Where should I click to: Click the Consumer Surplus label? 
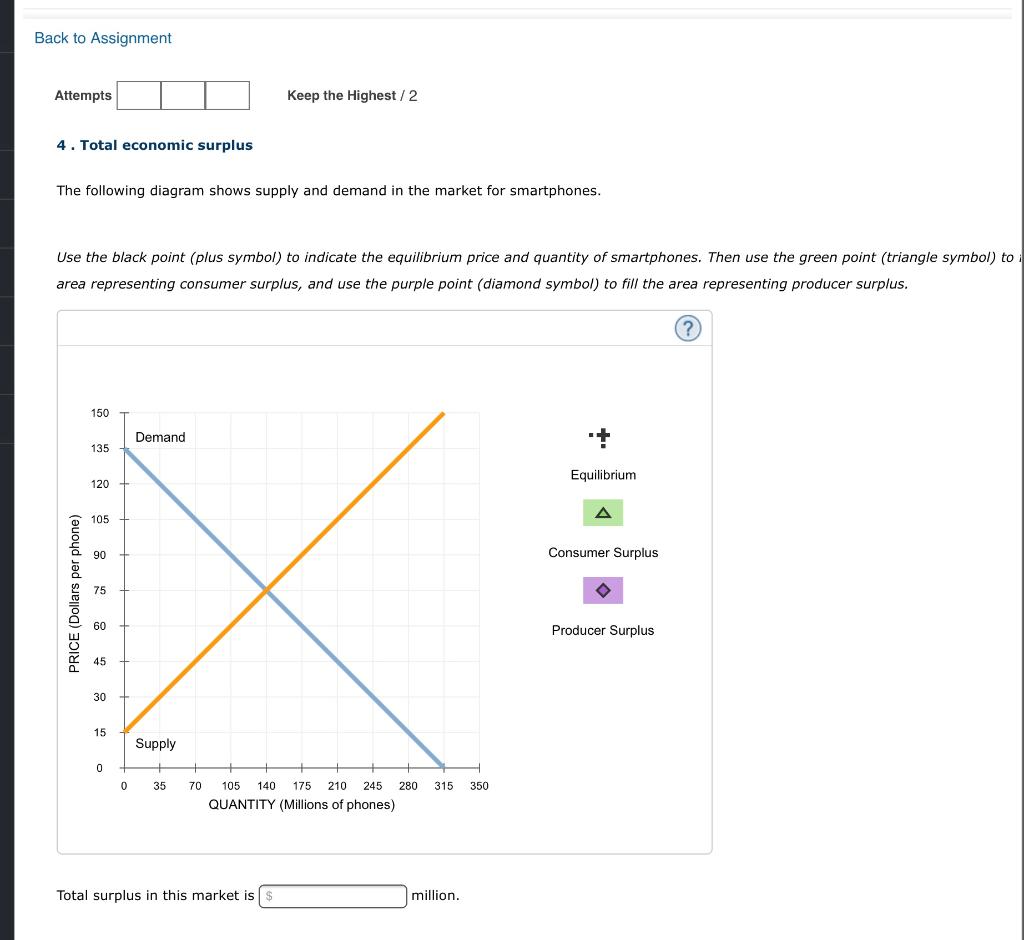(x=602, y=552)
